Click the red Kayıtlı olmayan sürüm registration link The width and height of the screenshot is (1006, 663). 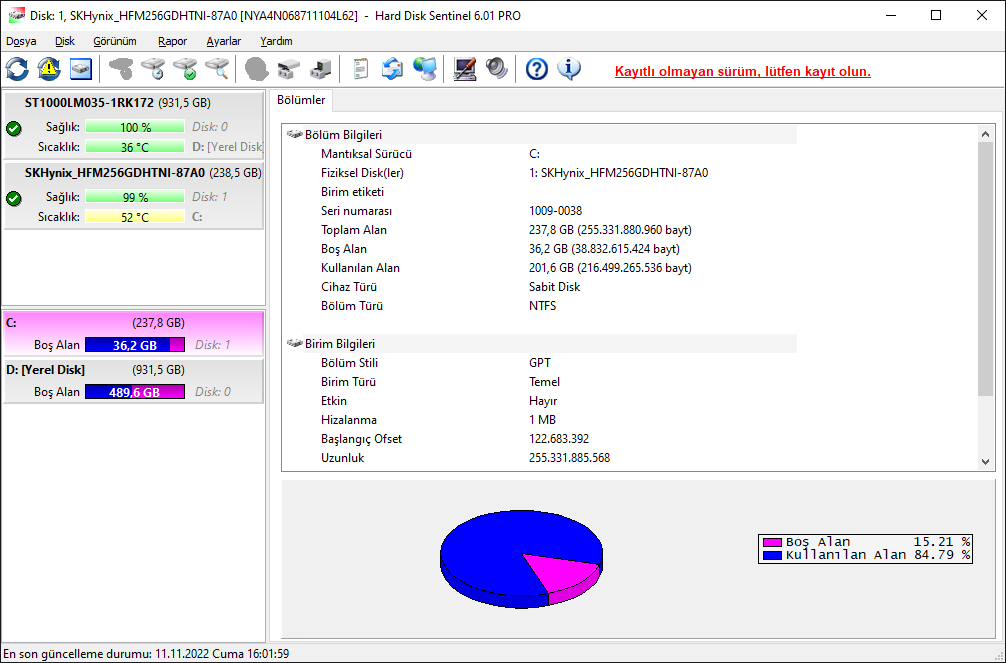pos(742,71)
